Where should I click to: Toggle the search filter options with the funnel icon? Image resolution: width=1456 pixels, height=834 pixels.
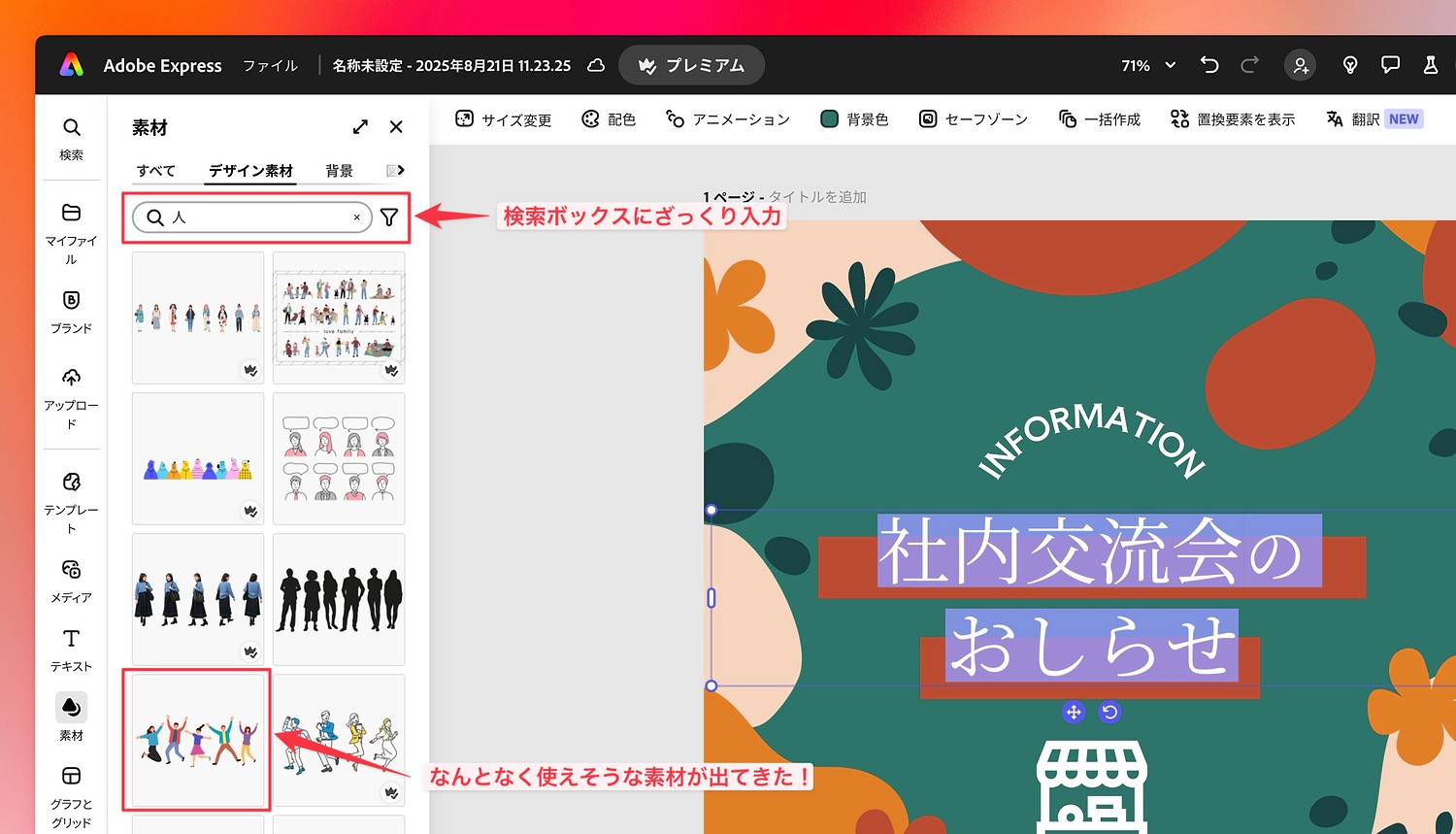point(389,217)
